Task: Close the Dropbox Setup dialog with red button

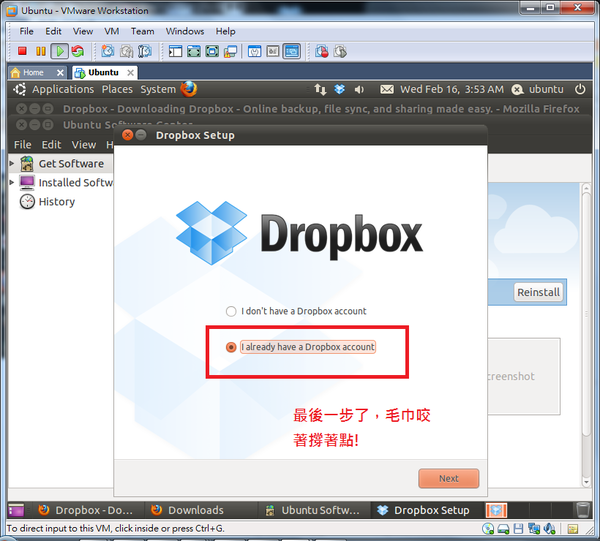Action: (127, 135)
